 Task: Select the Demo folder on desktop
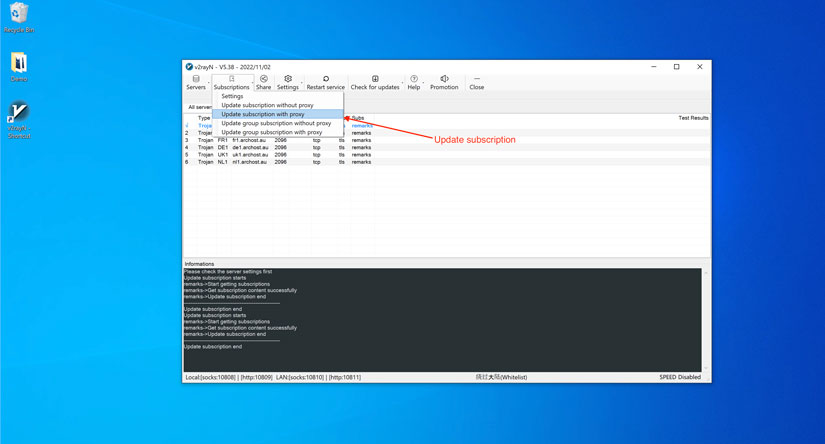19,66
